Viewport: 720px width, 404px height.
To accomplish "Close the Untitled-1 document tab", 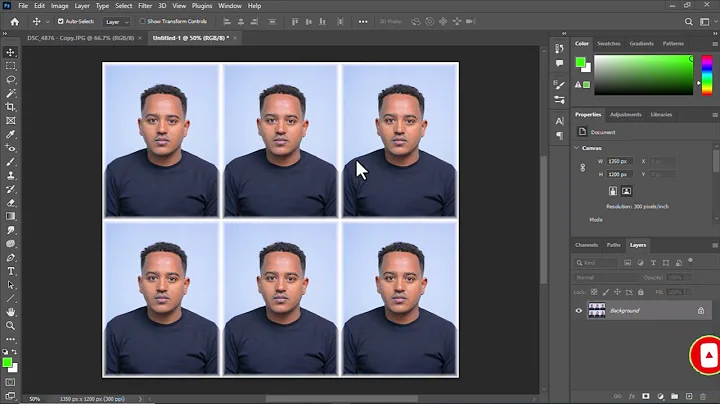I will tap(235, 38).
